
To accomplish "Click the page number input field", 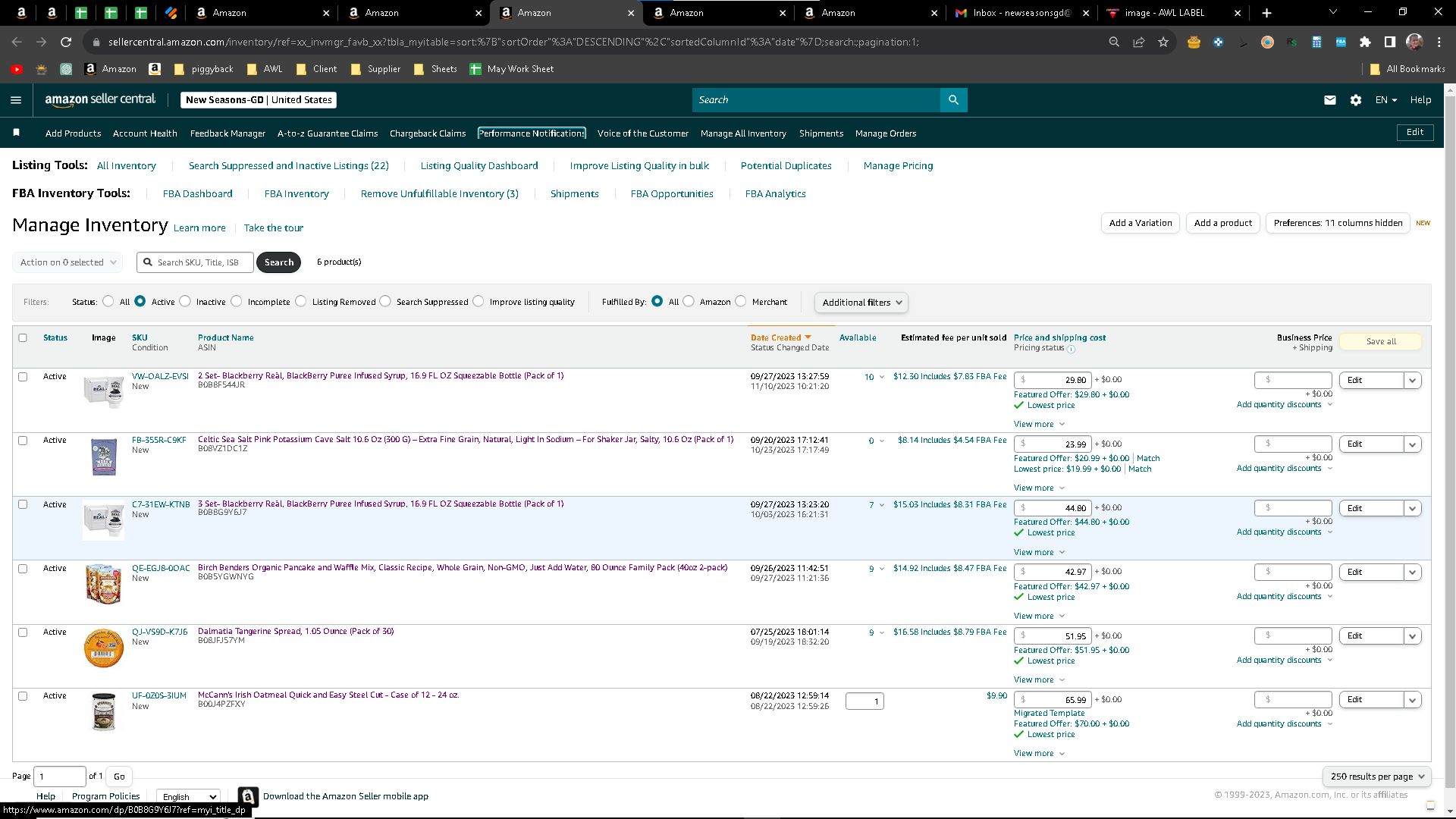I will click(x=60, y=777).
